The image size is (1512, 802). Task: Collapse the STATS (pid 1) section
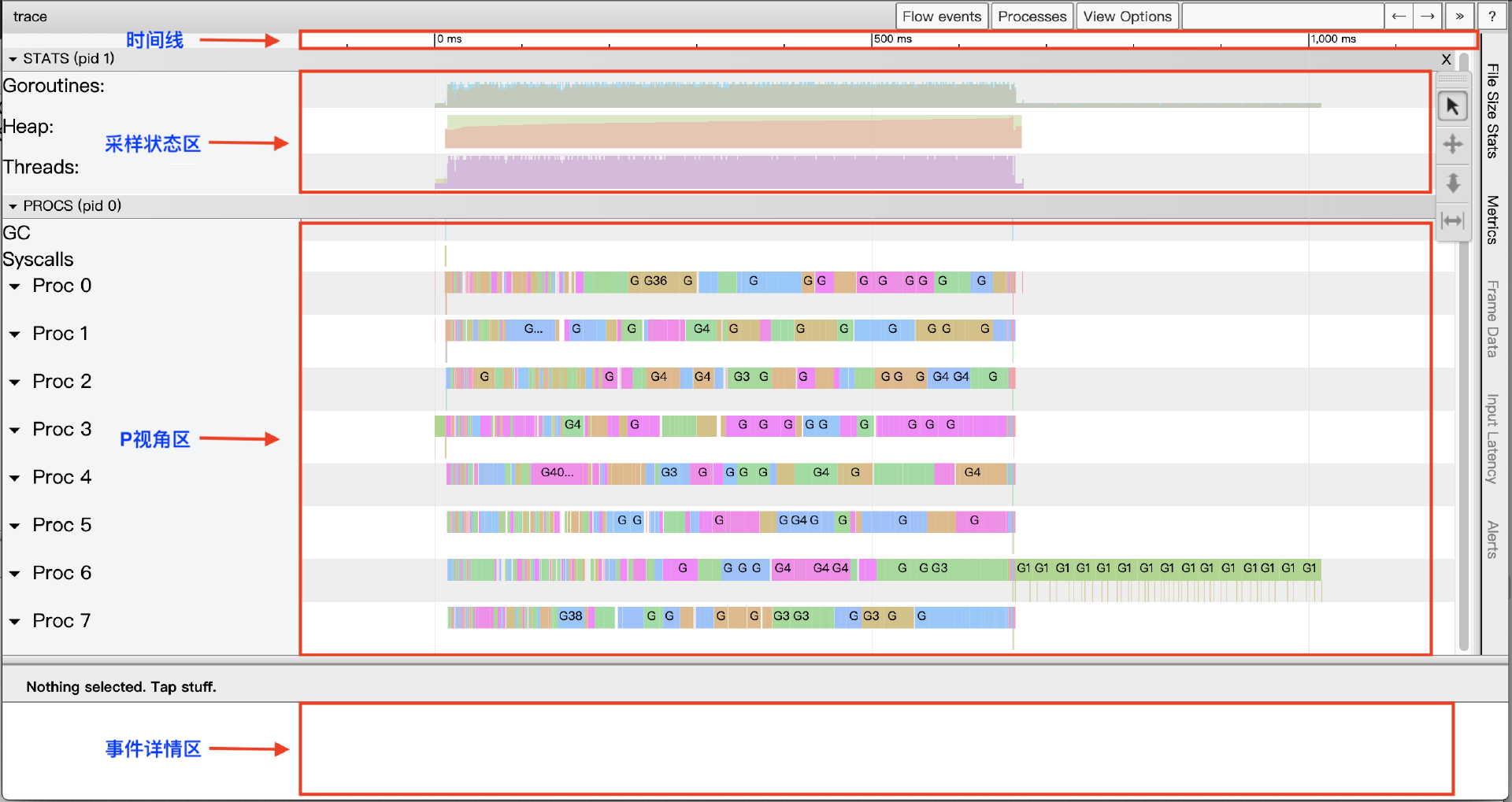13,59
